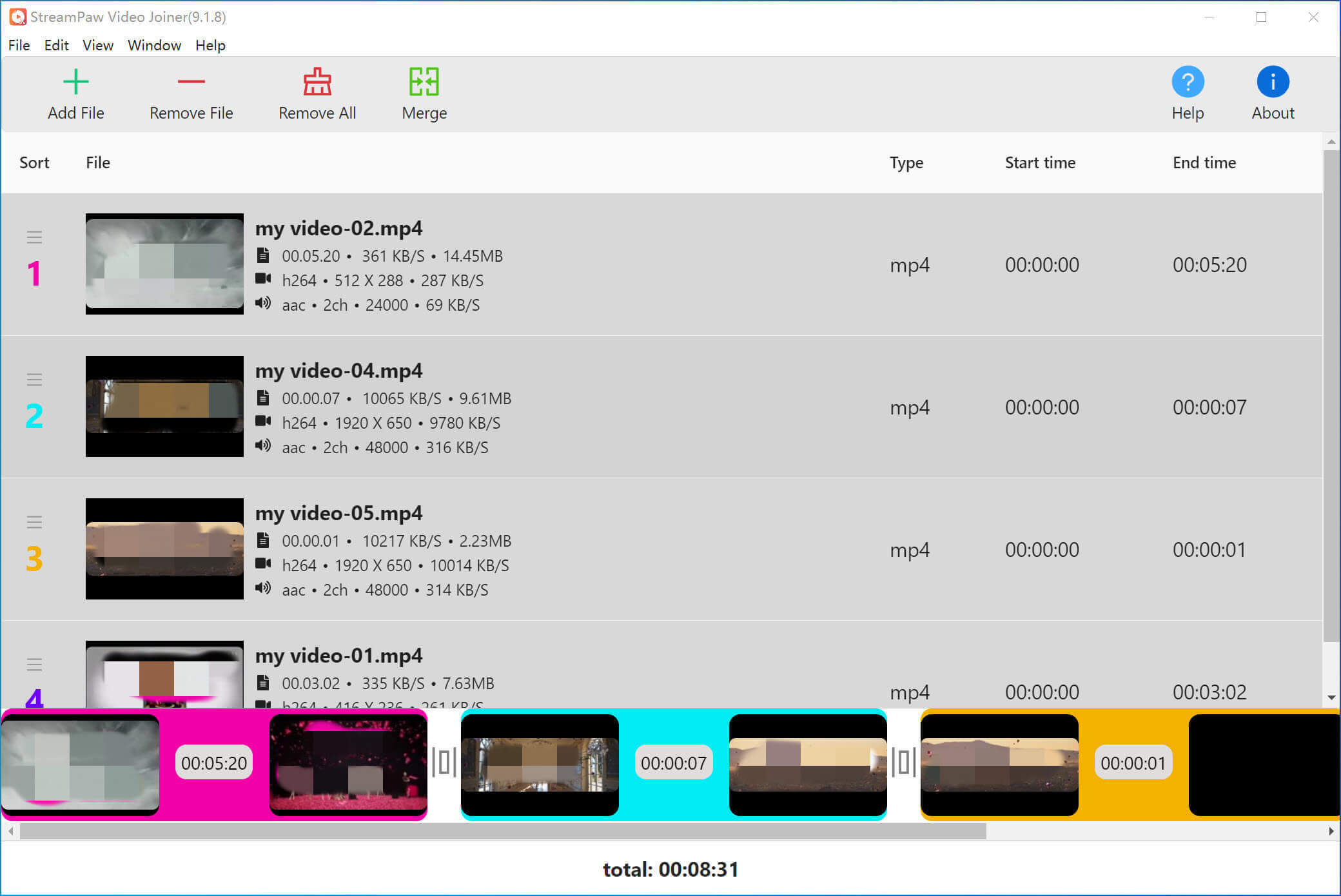Click the File menu
Viewport: 1341px width, 896px height.
[x=19, y=45]
